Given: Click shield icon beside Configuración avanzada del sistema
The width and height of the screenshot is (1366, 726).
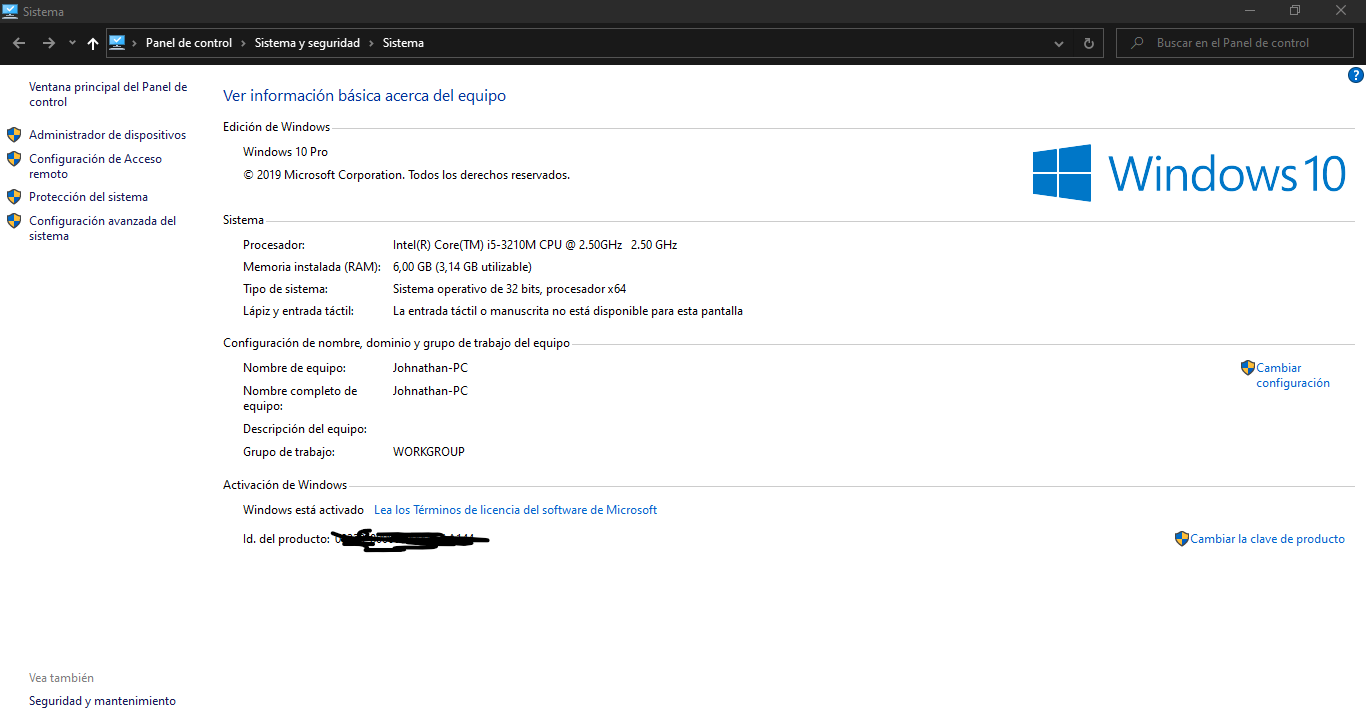Looking at the screenshot, I should [x=14, y=221].
